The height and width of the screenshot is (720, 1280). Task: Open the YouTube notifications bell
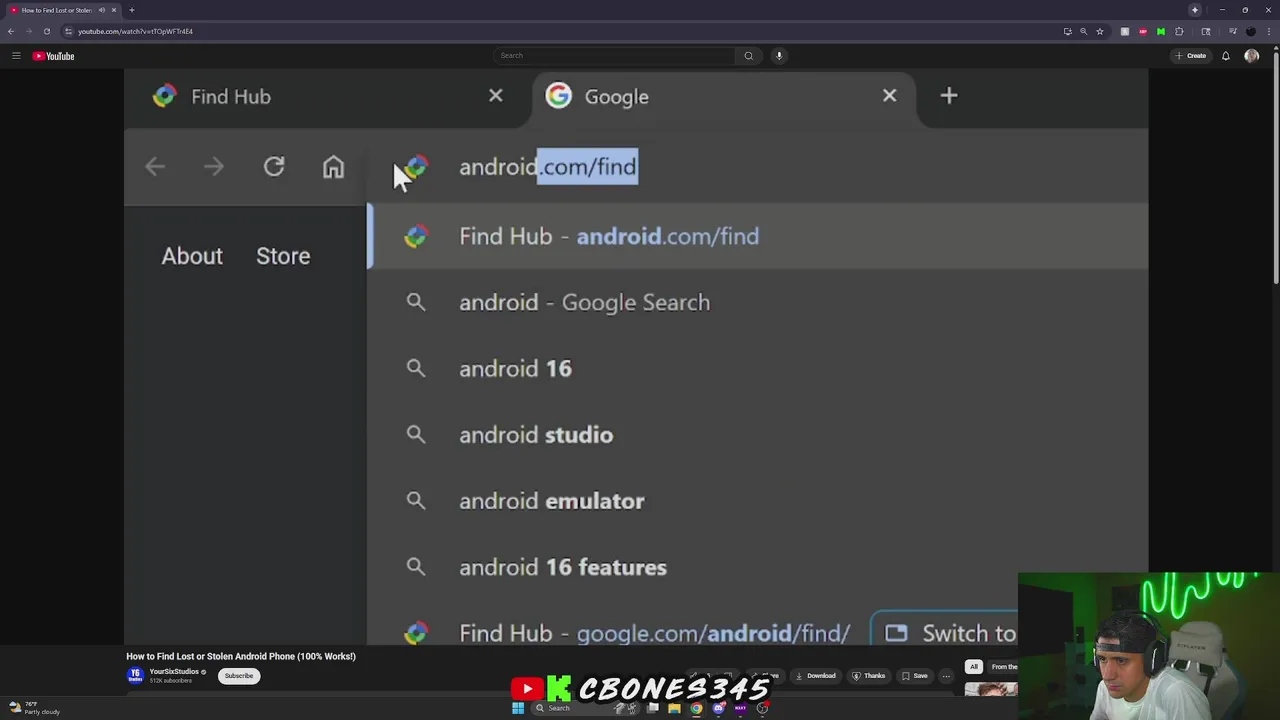tap(1225, 56)
